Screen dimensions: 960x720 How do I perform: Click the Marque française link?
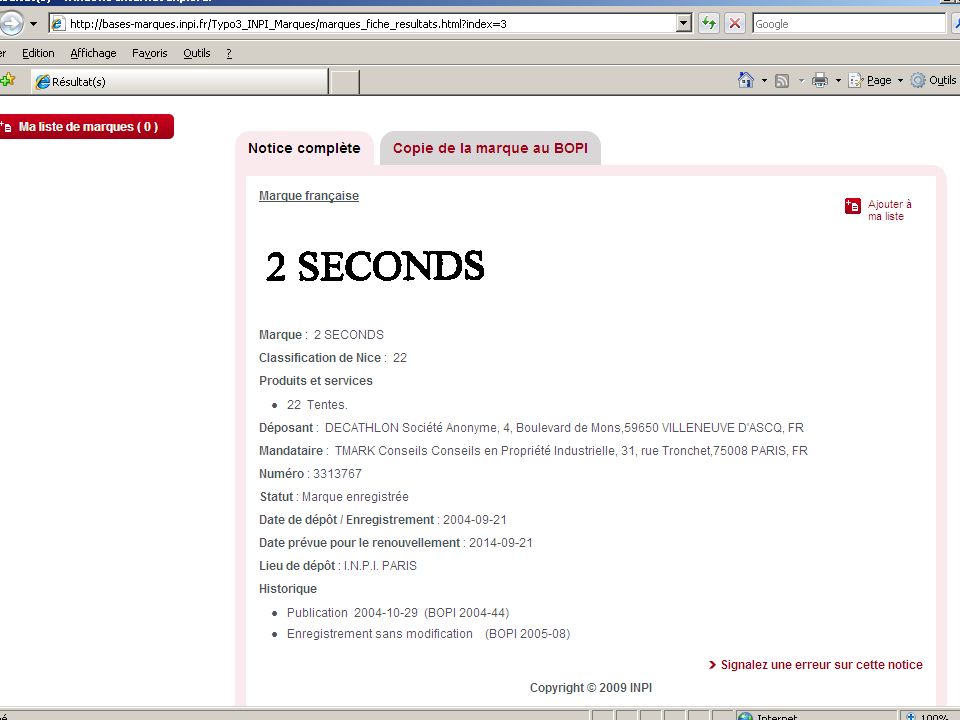(309, 196)
